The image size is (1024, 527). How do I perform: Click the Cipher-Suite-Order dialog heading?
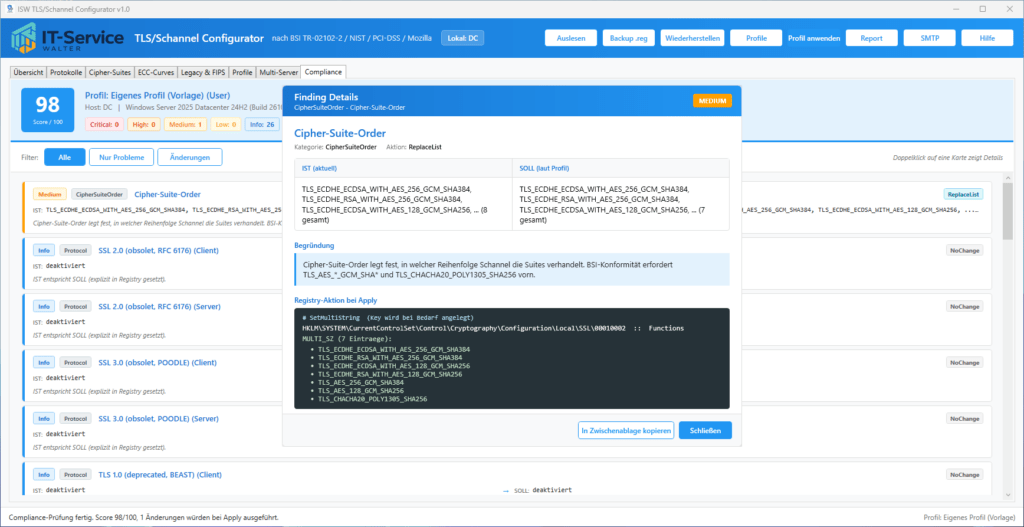click(x=340, y=133)
